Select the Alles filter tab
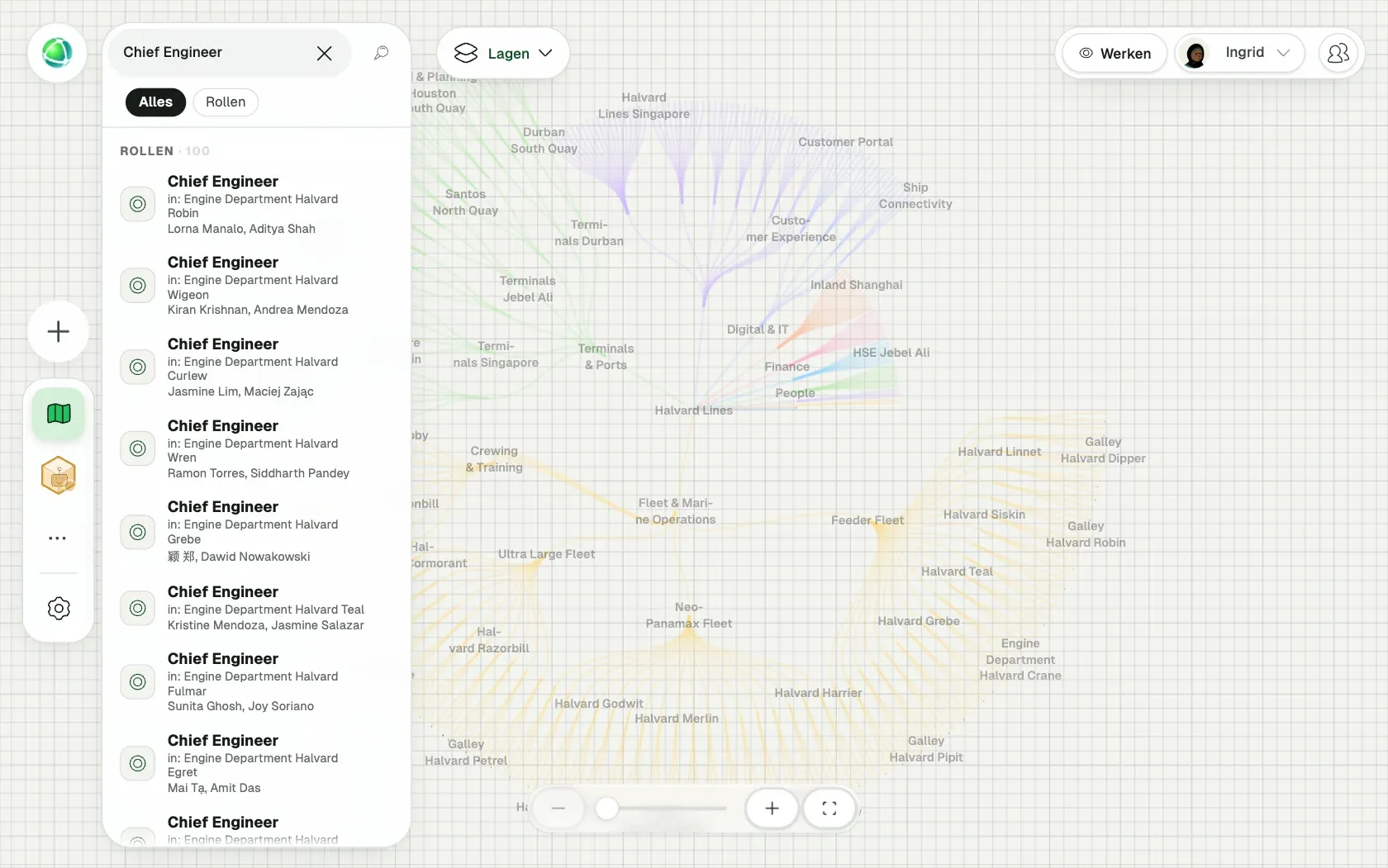This screenshot has width=1388, height=868. coord(155,102)
